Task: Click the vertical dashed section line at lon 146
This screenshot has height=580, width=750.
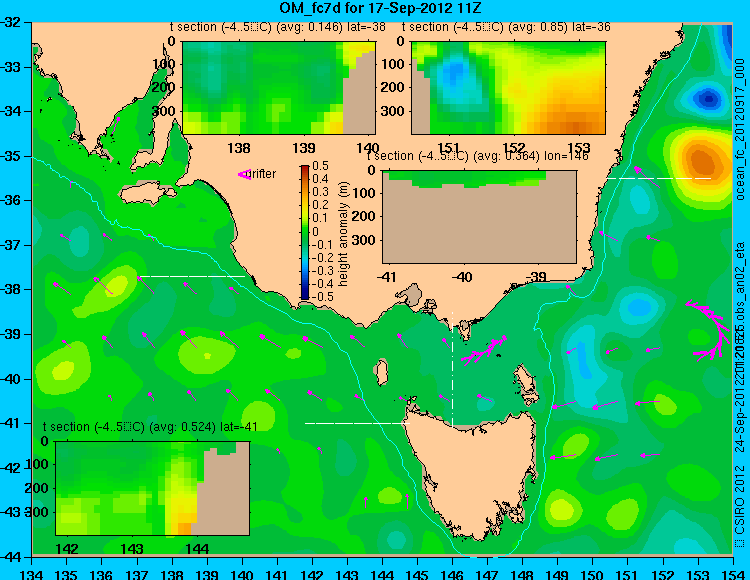Action: 452,368
